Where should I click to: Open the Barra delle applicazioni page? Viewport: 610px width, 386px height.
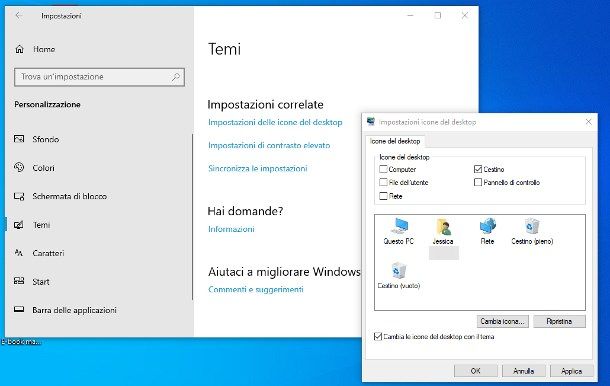[74, 310]
